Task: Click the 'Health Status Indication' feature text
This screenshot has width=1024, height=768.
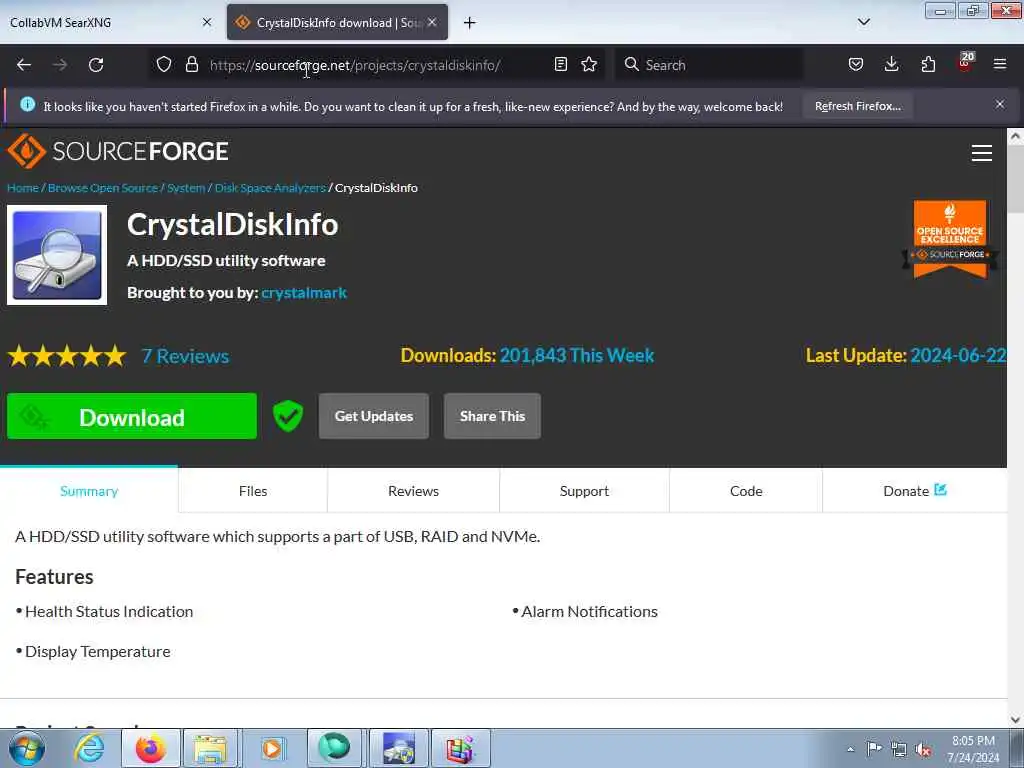Action: (x=109, y=611)
